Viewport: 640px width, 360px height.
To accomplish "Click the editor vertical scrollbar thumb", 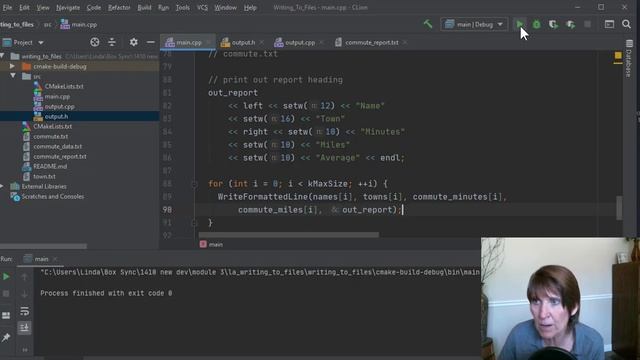I will (619, 208).
